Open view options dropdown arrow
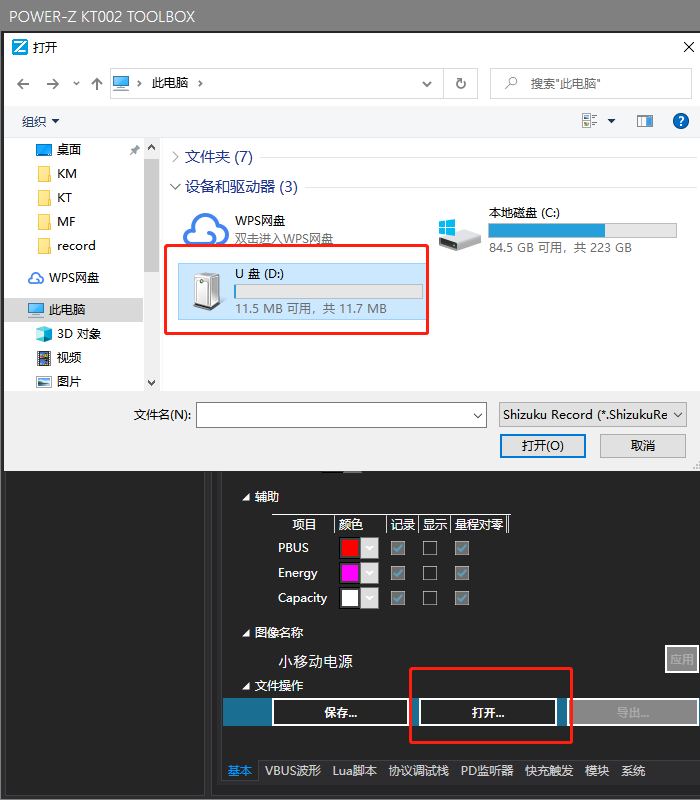 [x=611, y=121]
